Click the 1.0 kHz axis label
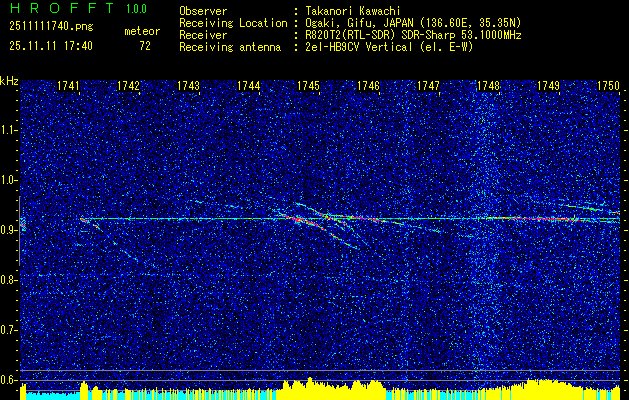 tap(8, 180)
